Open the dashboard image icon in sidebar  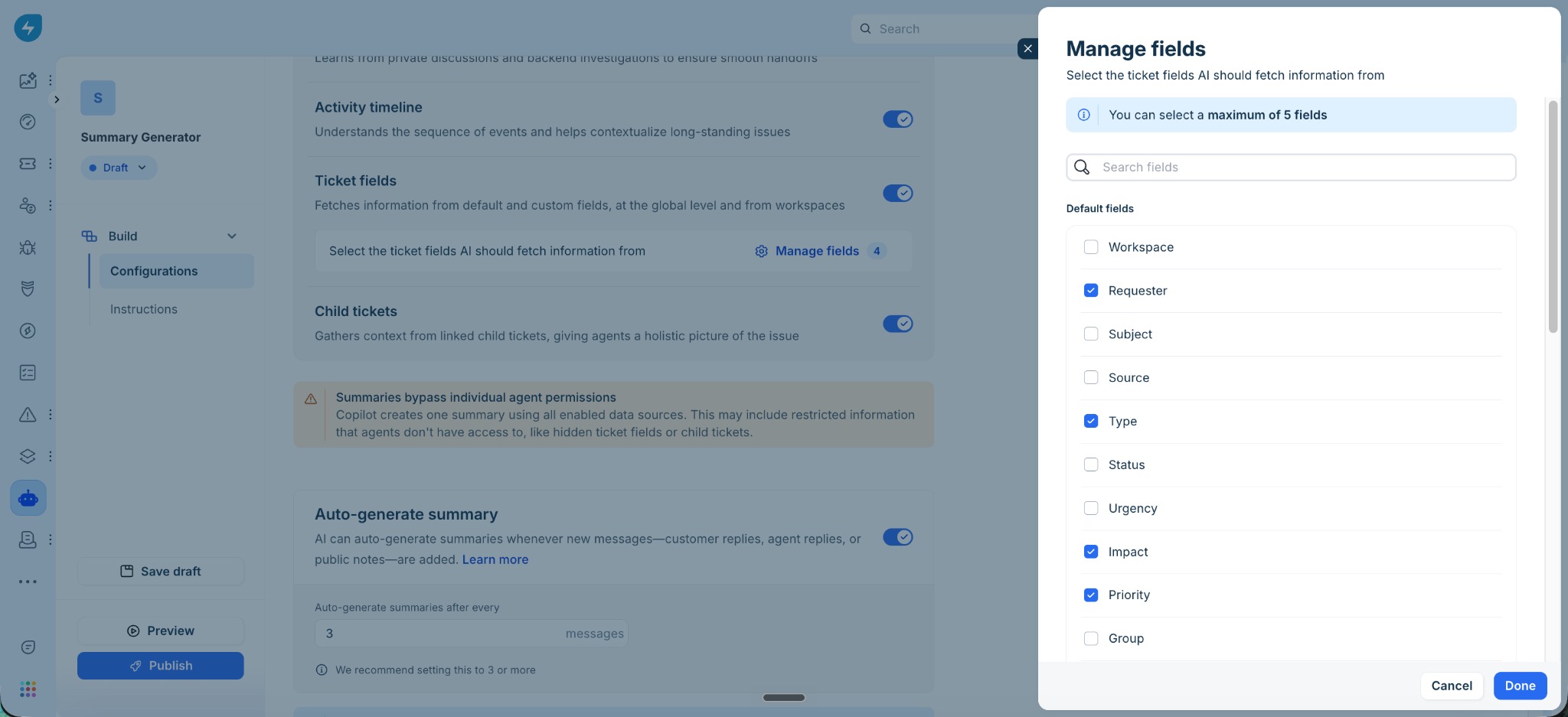(x=28, y=80)
